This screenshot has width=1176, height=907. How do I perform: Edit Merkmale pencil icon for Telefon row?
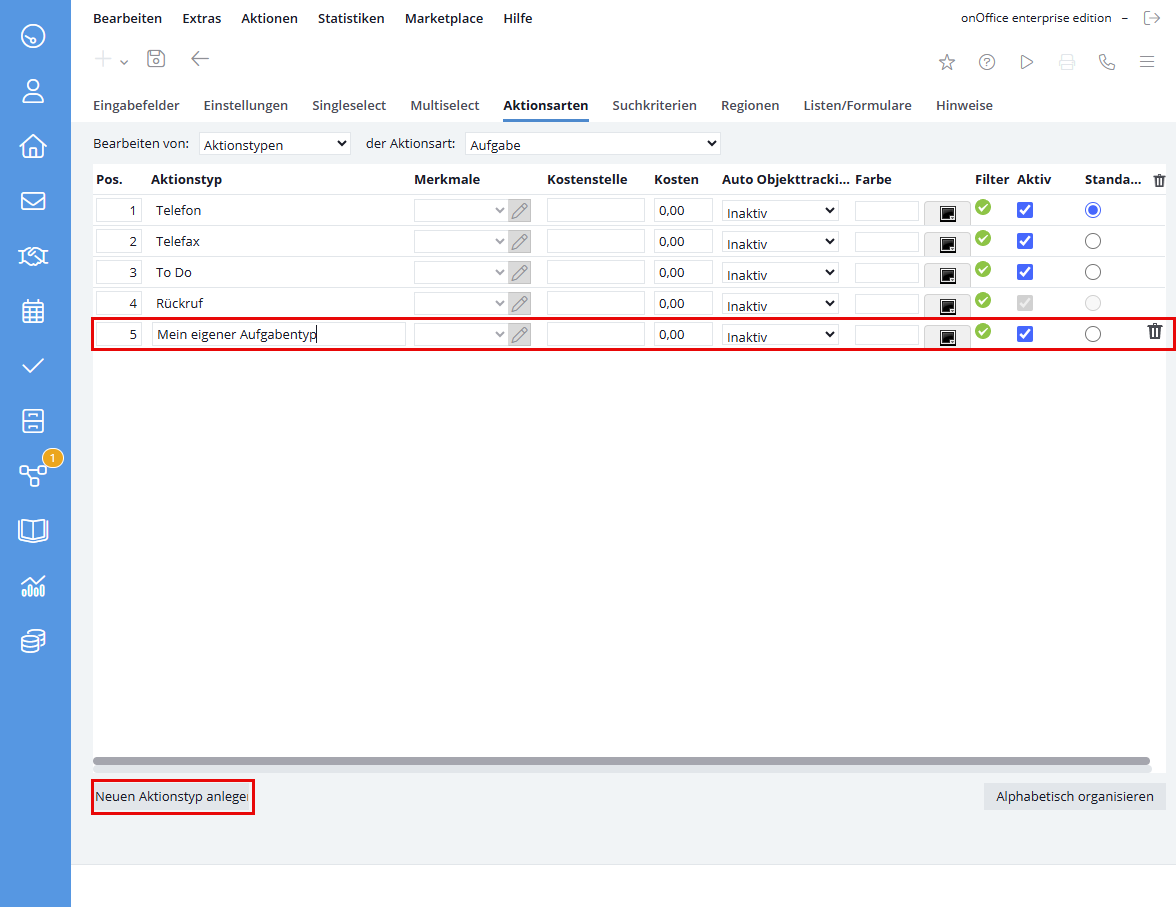click(519, 211)
